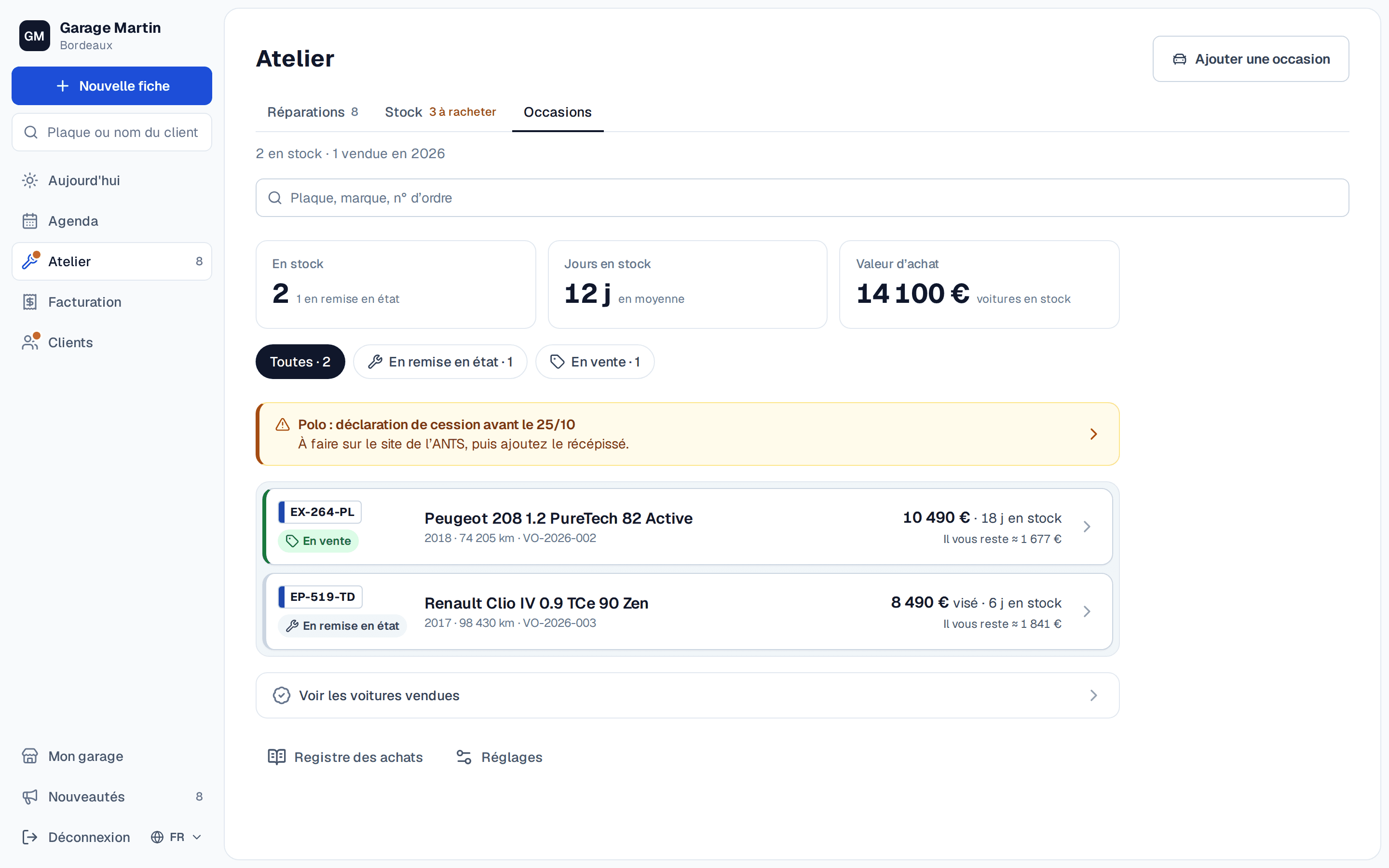This screenshot has width=1389, height=868.
Task: Focus the plaque ou nom du client search
Action: pos(112,132)
